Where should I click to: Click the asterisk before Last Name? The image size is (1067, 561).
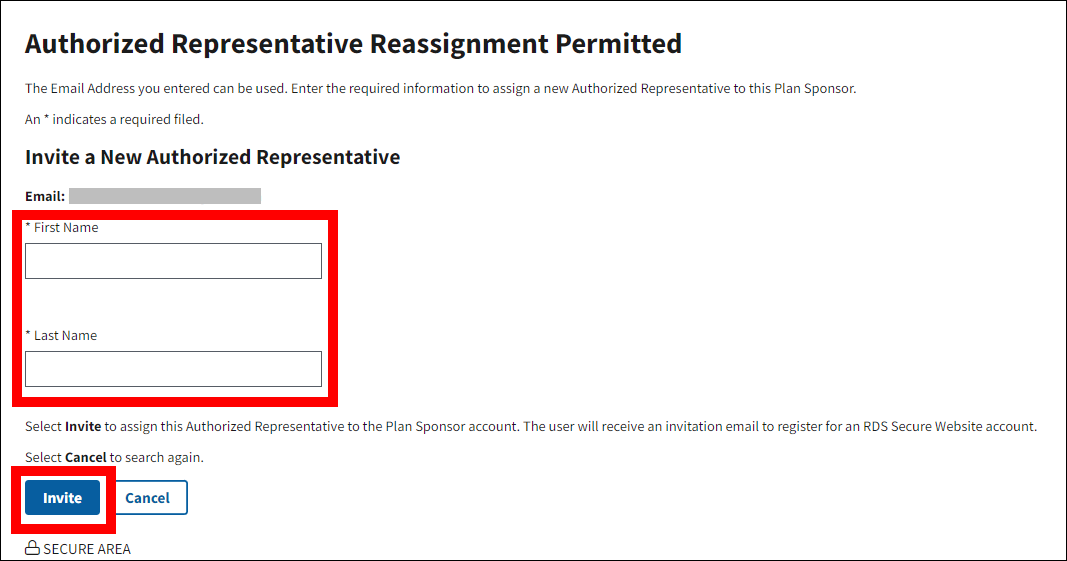(28, 336)
